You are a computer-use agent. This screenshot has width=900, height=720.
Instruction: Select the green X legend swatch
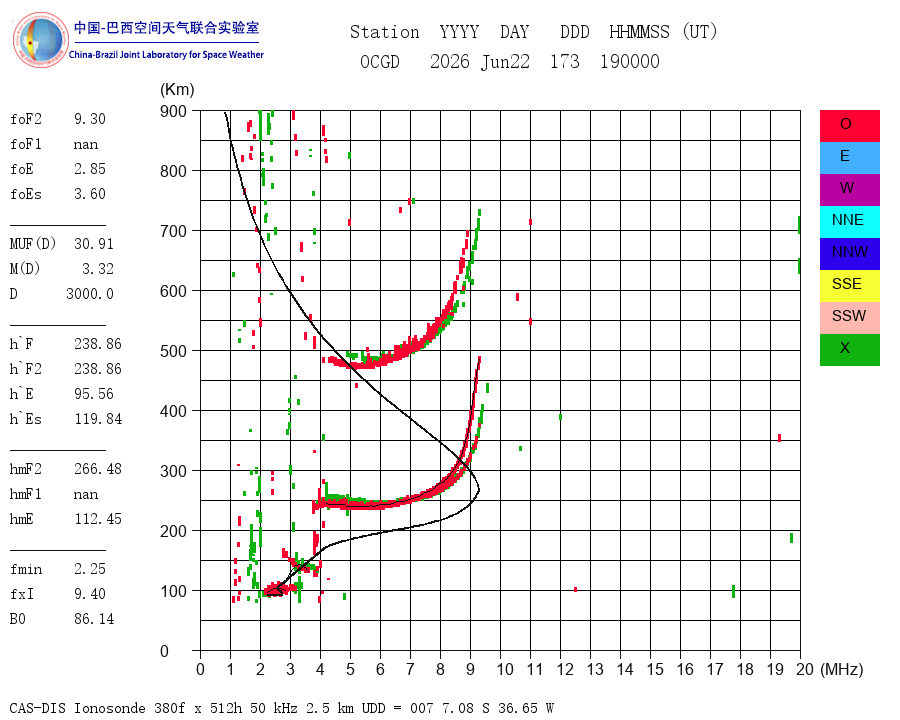click(849, 350)
